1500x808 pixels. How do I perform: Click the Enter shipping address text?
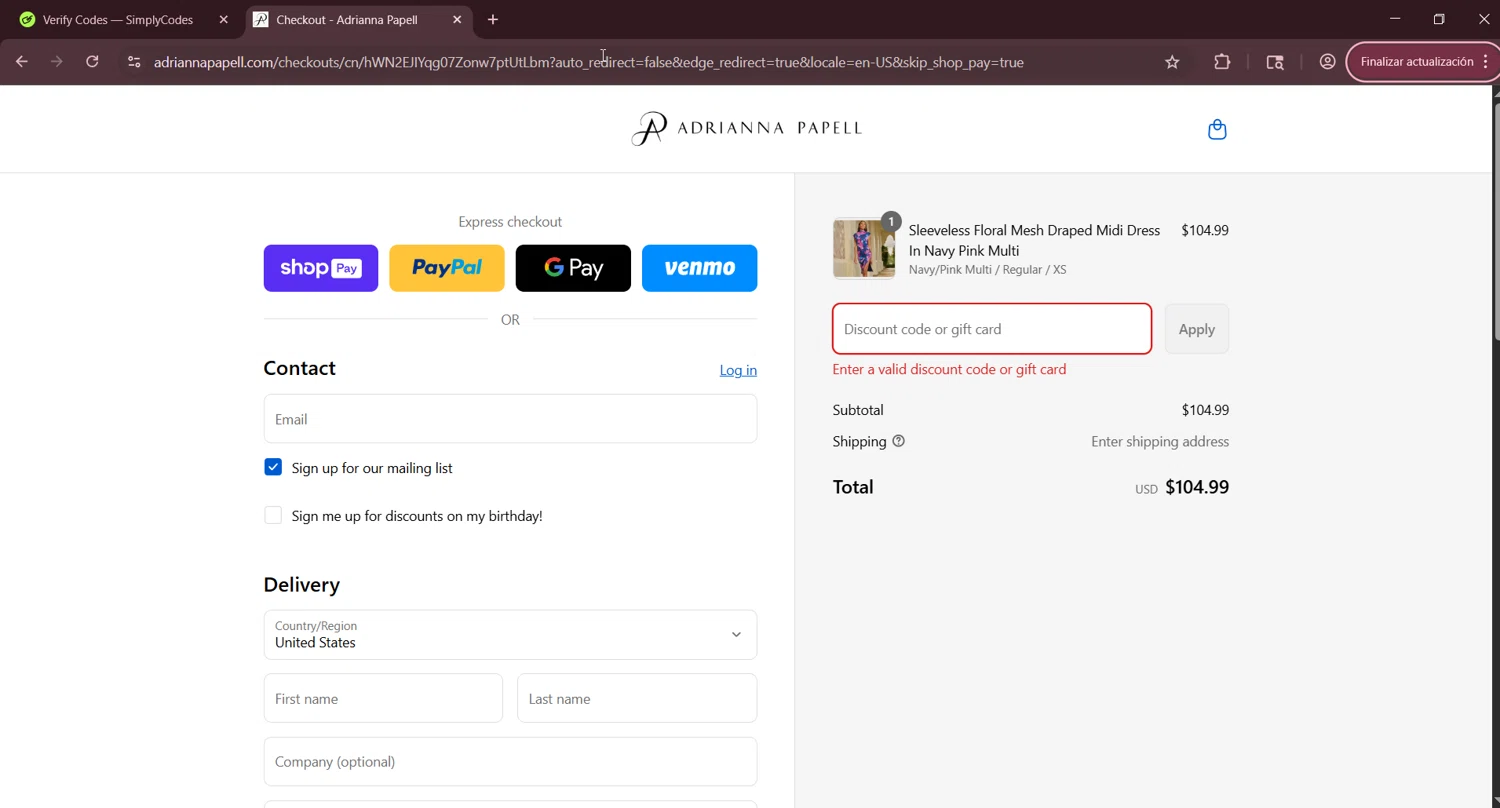tap(1160, 441)
